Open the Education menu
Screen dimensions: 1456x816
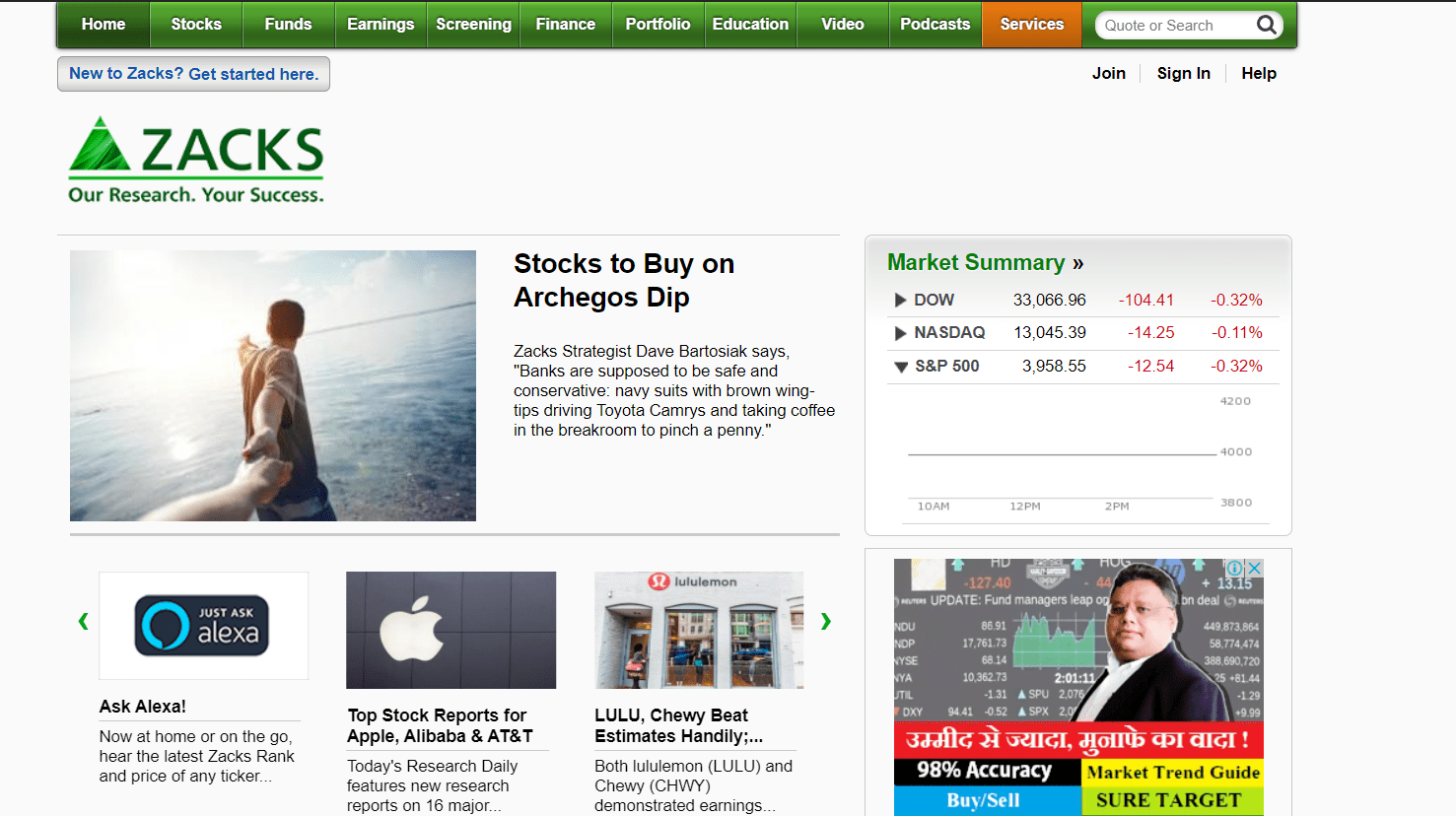[750, 25]
